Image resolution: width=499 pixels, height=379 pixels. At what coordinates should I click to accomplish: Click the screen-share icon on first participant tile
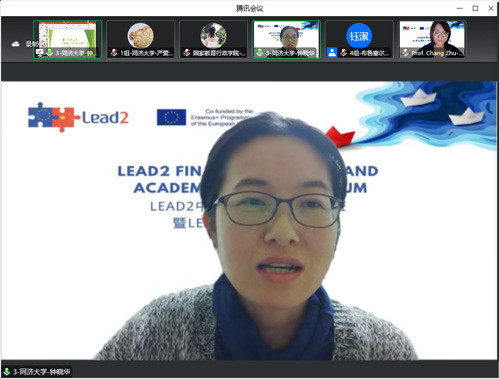[x=40, y=53]
